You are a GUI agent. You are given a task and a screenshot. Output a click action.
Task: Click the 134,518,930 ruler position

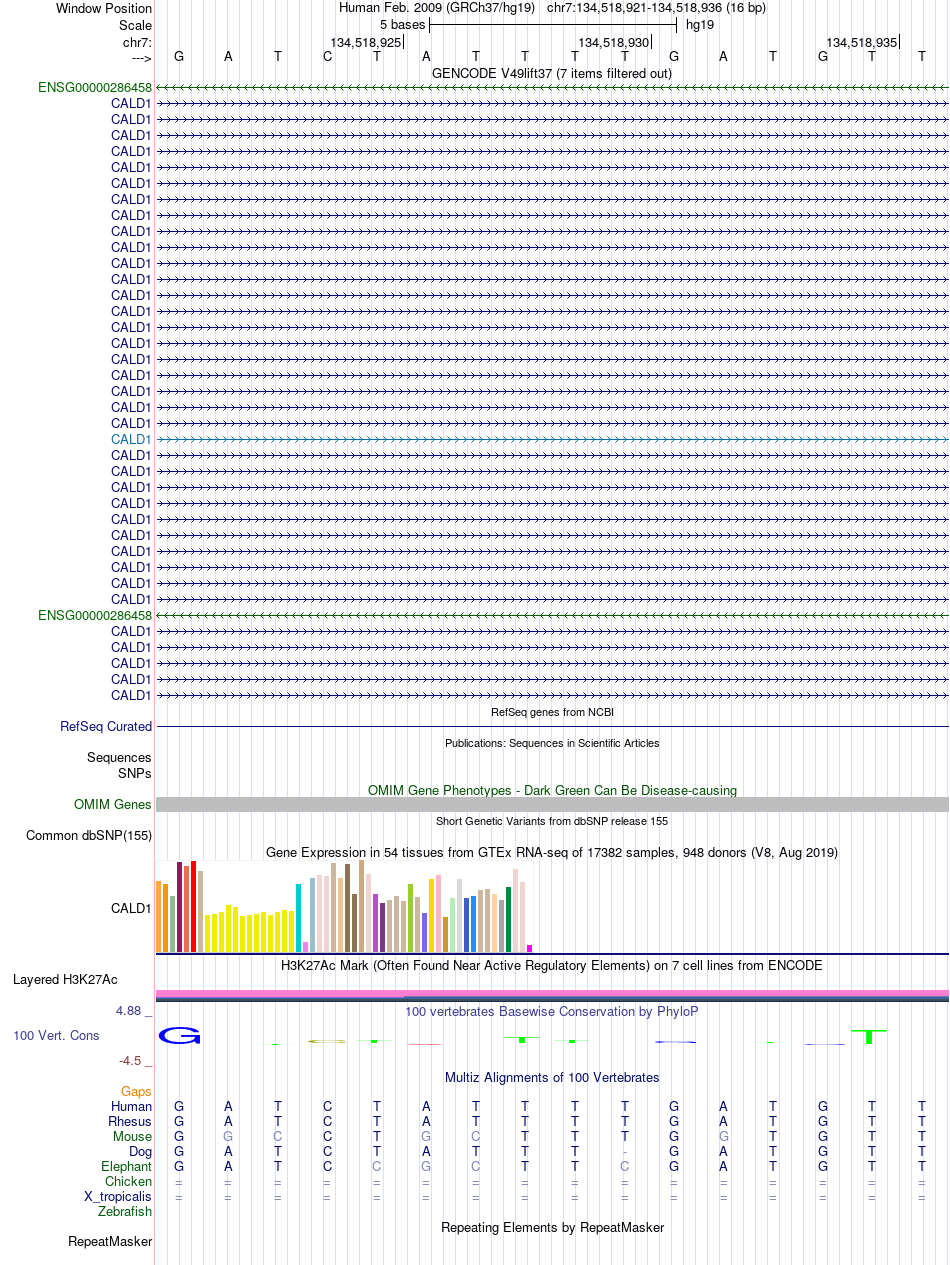614,42
